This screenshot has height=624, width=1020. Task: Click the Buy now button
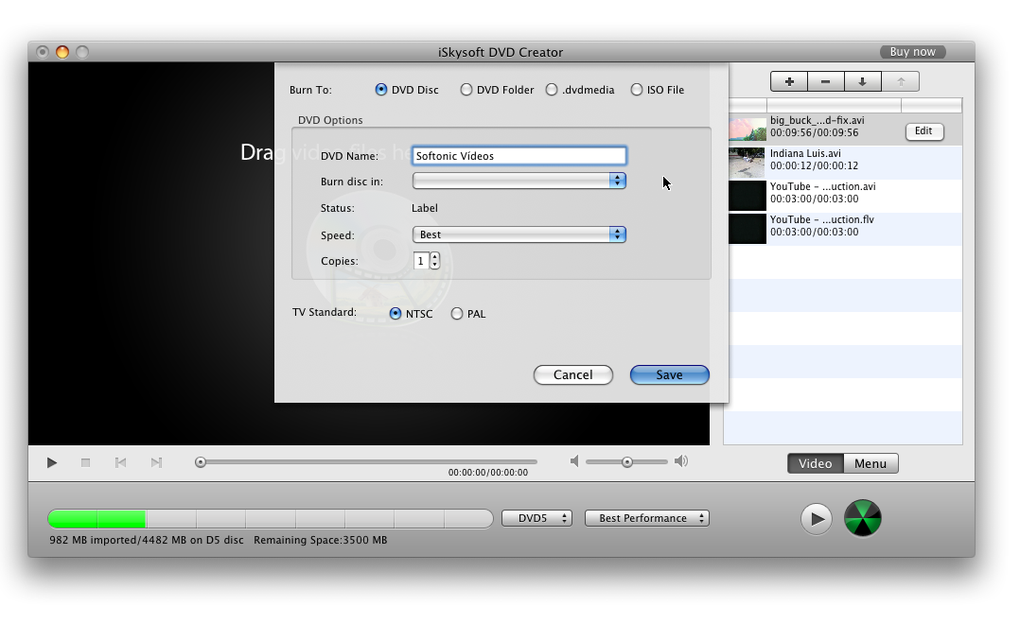coord(913,52)
